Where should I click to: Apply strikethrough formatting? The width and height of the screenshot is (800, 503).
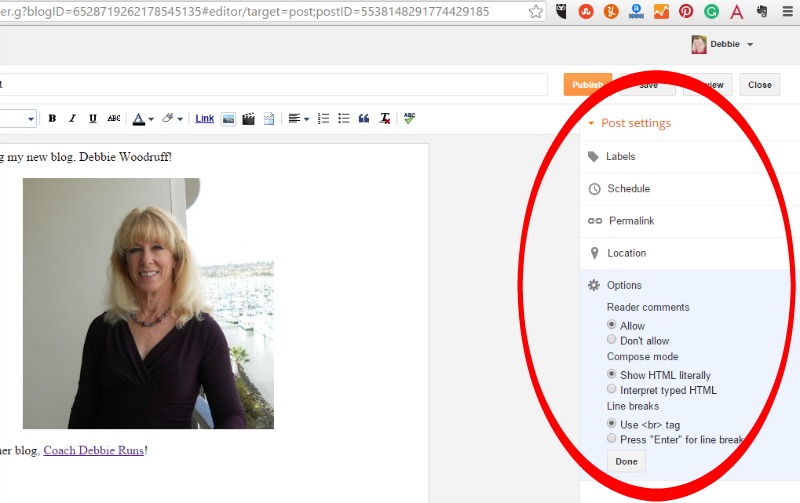(114, 118)
